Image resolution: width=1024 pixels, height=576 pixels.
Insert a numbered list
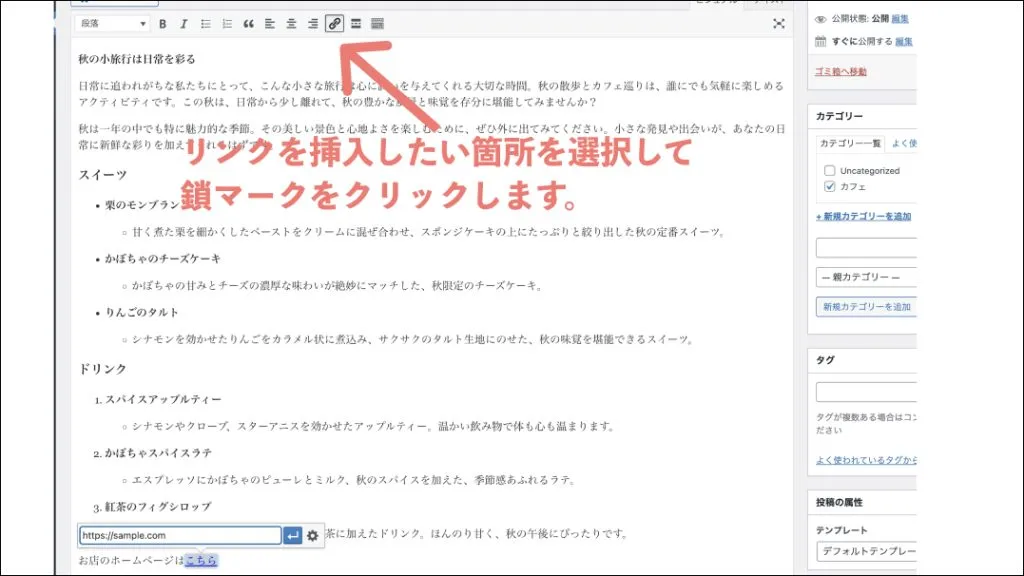[227, 24]
